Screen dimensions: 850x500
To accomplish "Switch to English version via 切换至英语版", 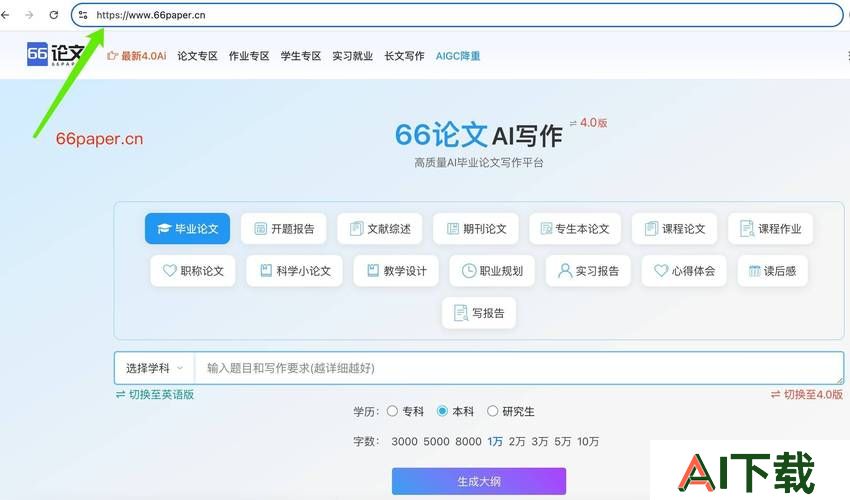I will click(x=154, y=395).
